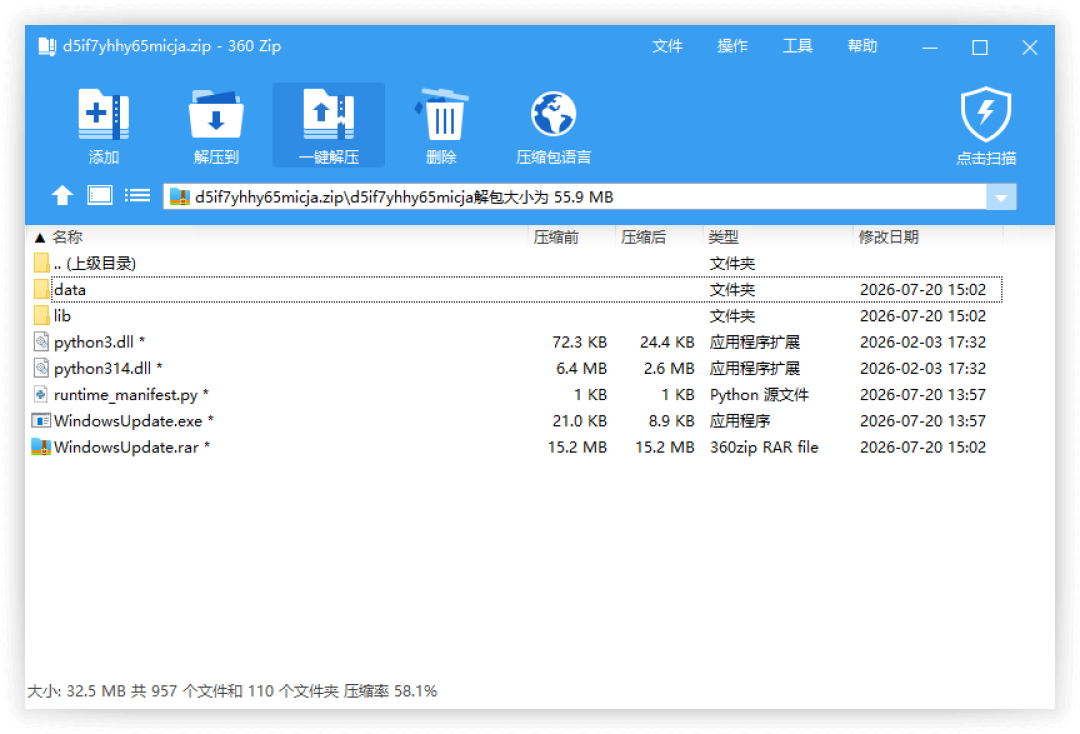
Task: Click the '21.0 KB' size of WindowsUpdate.exe
Action: point(579,421)
